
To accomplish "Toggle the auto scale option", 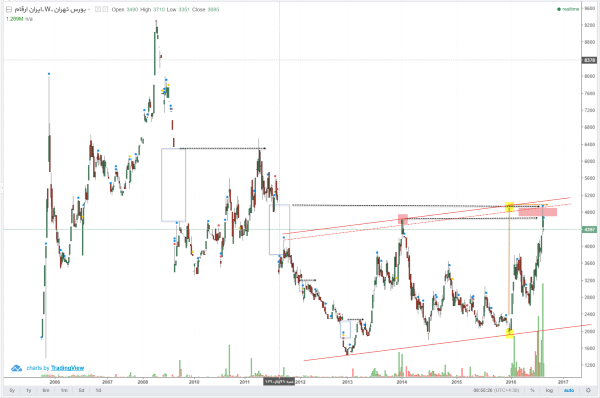I will pyautogui.click(x=569, y=390).
